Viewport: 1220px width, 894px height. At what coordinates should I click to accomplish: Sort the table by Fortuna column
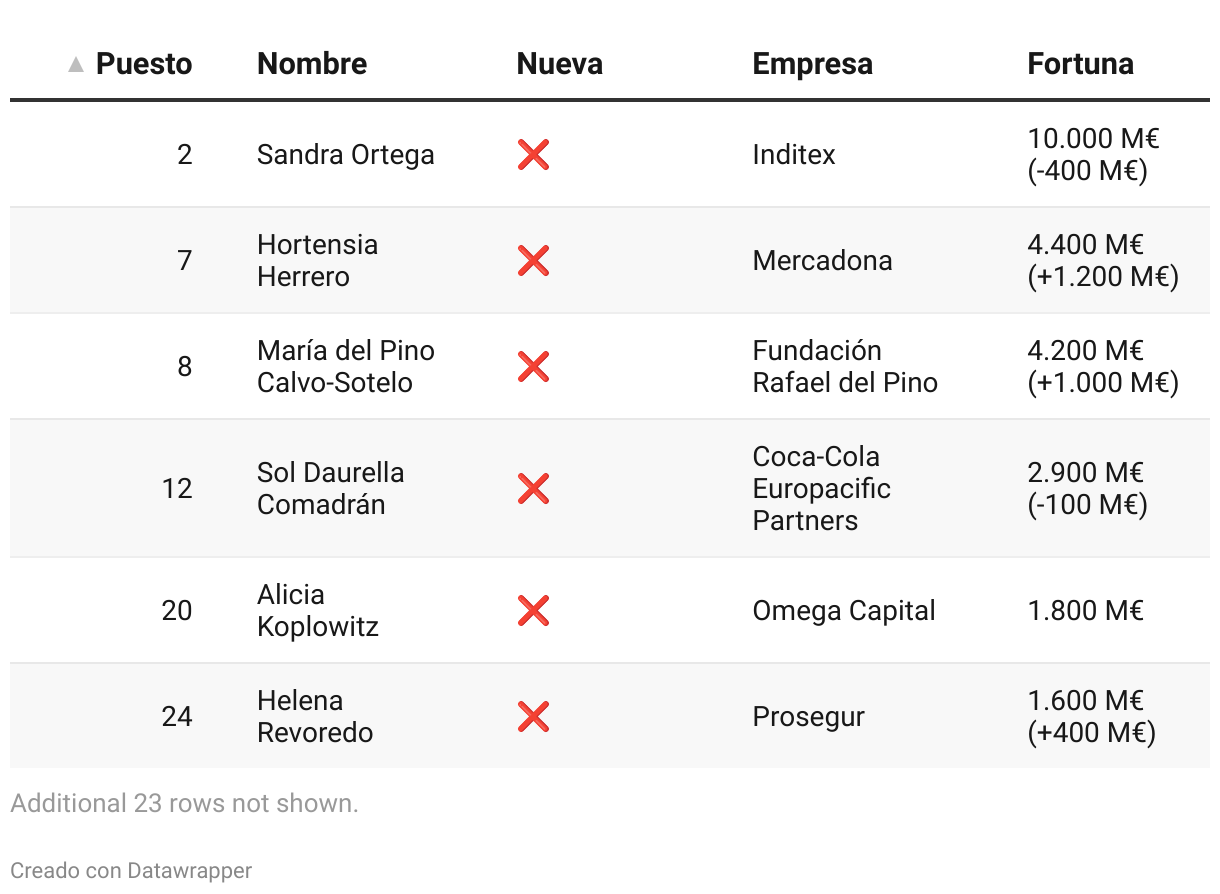click(1080, 64)
